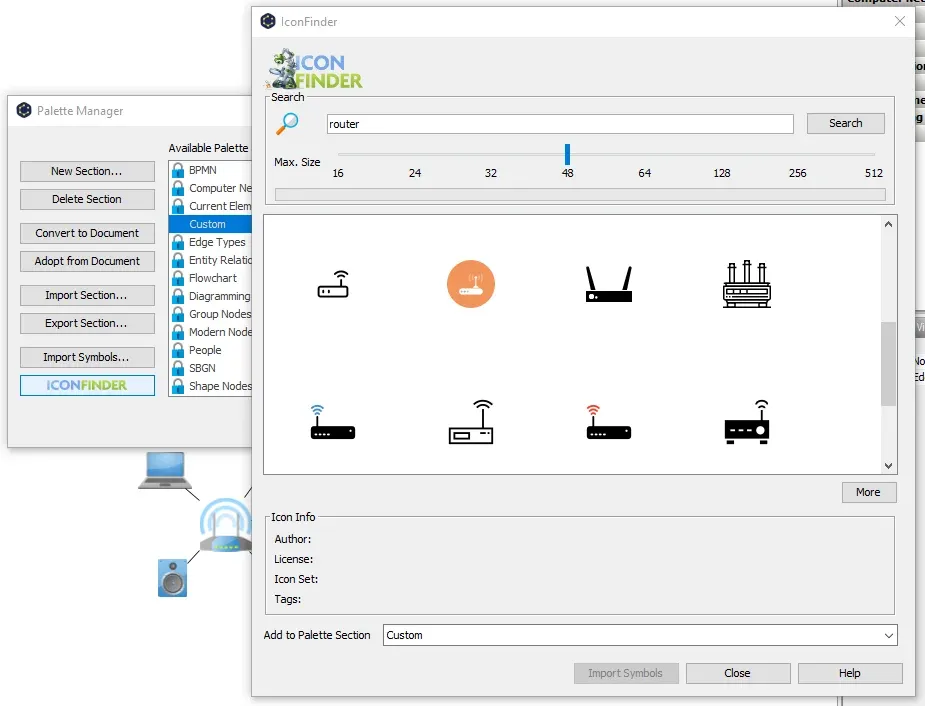Select Current Elements palette entry
This screenshot has width=925, height=706.
(210, 206)
